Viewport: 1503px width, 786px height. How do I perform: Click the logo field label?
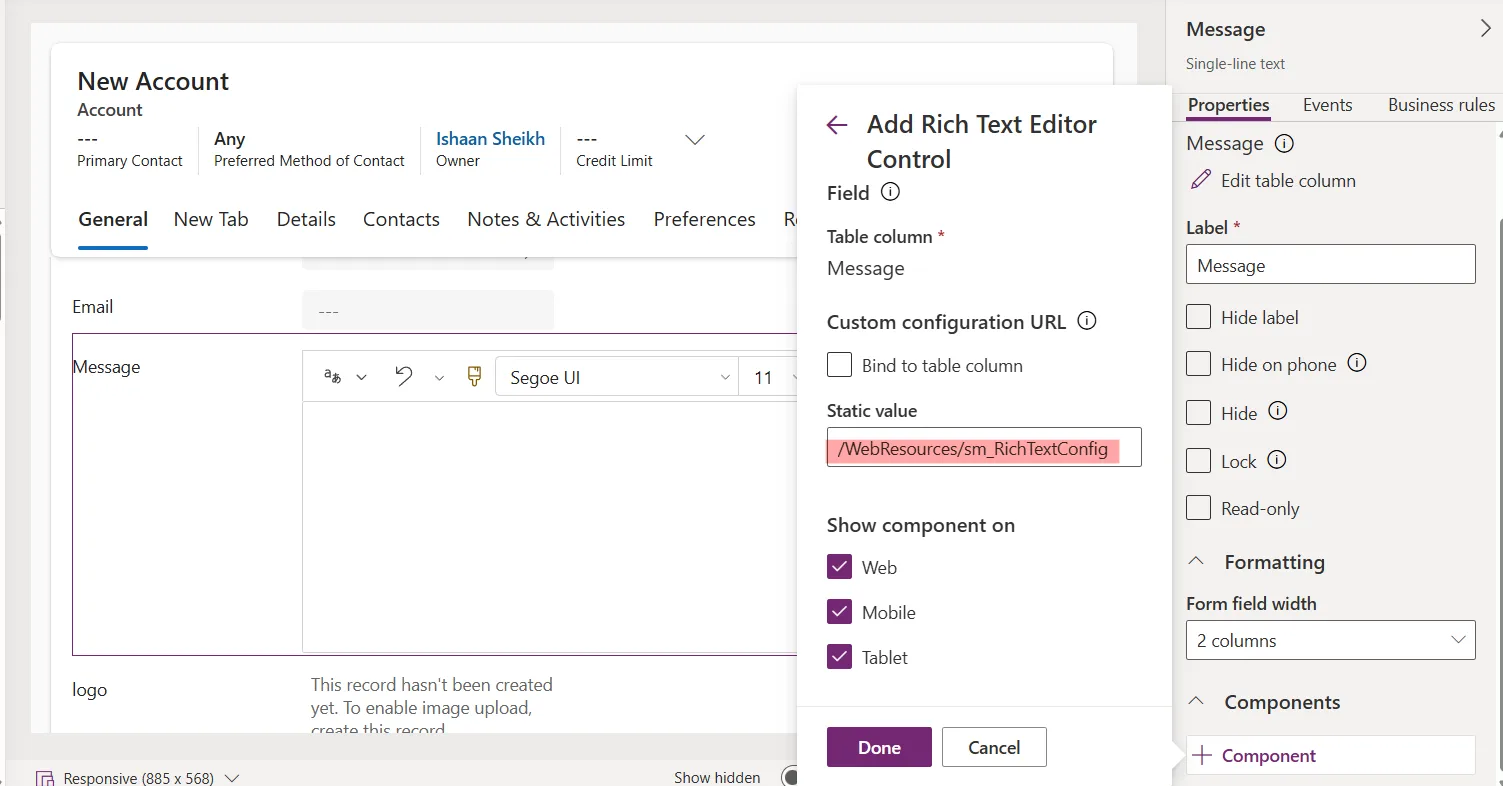tap(90, 689)
